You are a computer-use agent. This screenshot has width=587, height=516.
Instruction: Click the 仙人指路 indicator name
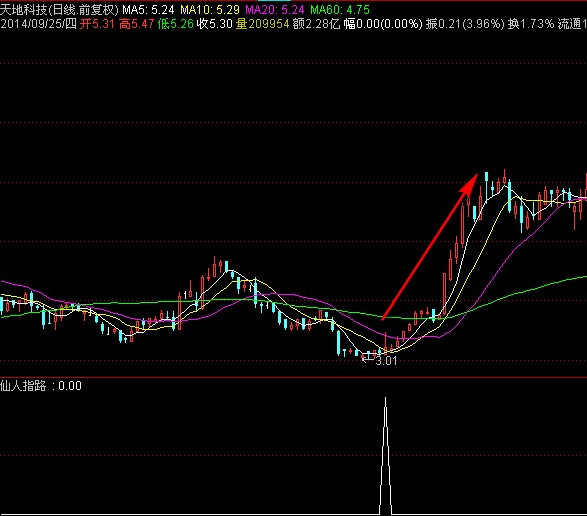(23, 386)
